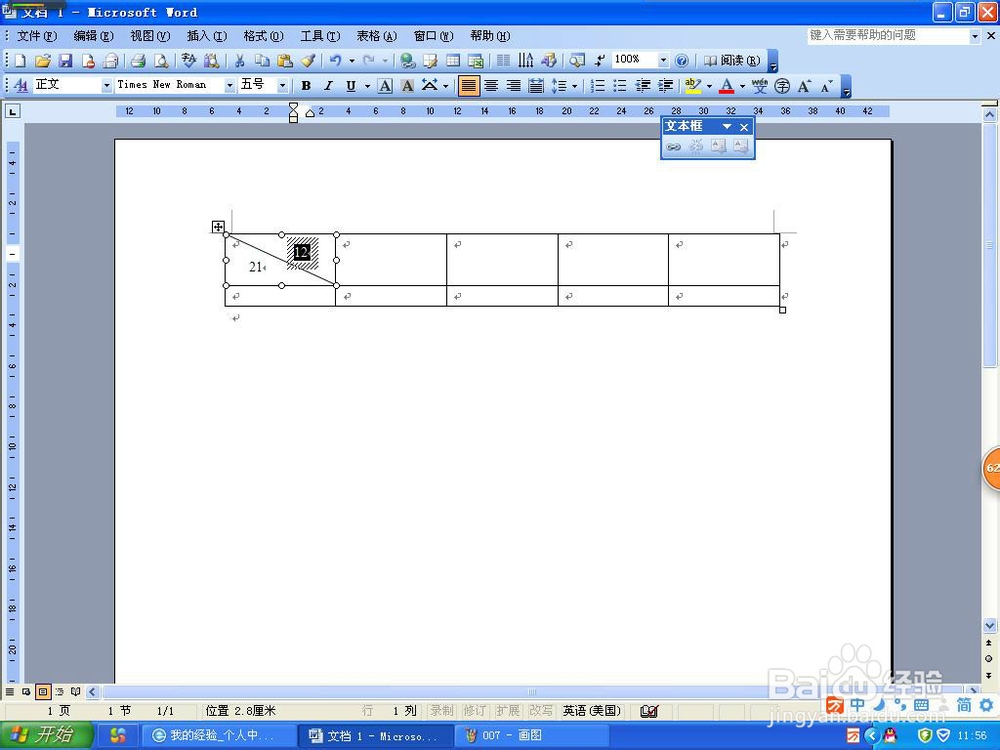Decrease paragraph indent
The height and width of the screenshot is (750, 1000).
coord(643,85)
